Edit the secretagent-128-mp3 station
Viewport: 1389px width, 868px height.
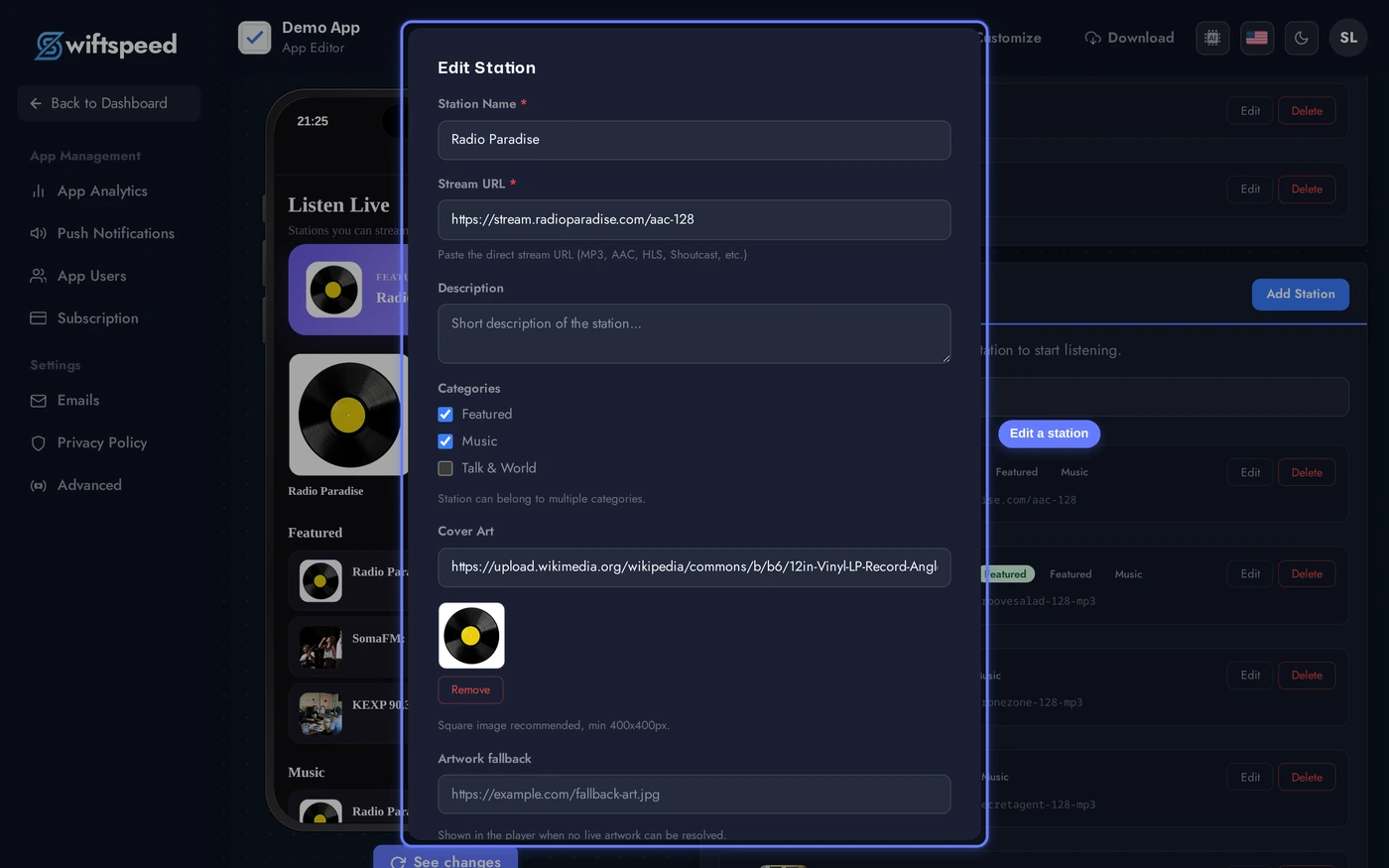tap(1250, 778)
